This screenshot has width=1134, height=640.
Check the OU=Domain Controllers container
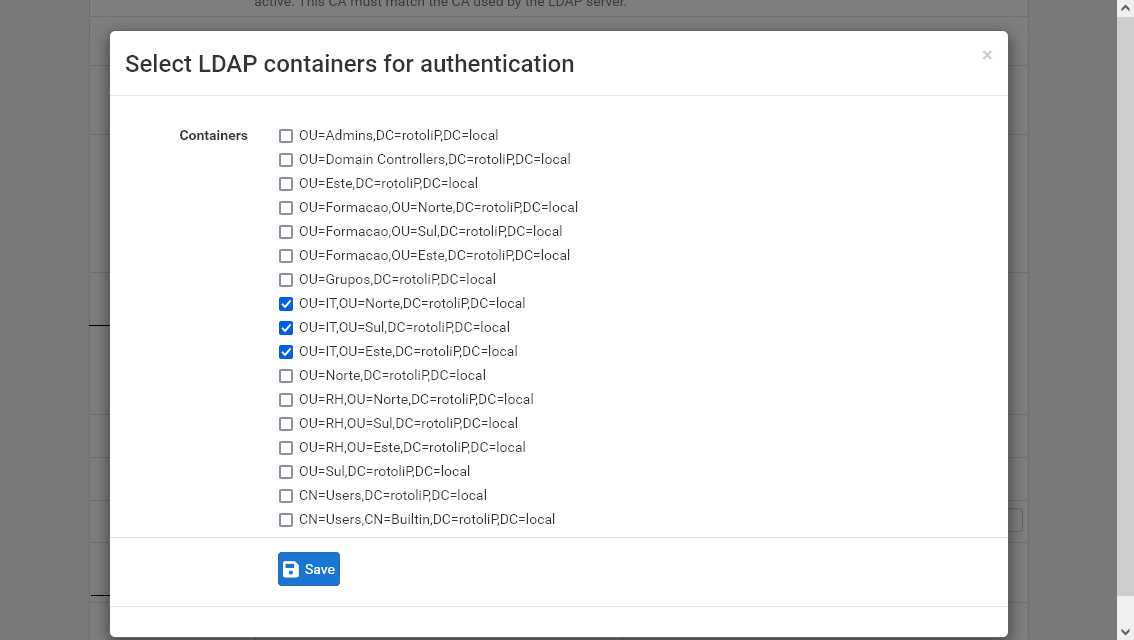tap(285, 159)
